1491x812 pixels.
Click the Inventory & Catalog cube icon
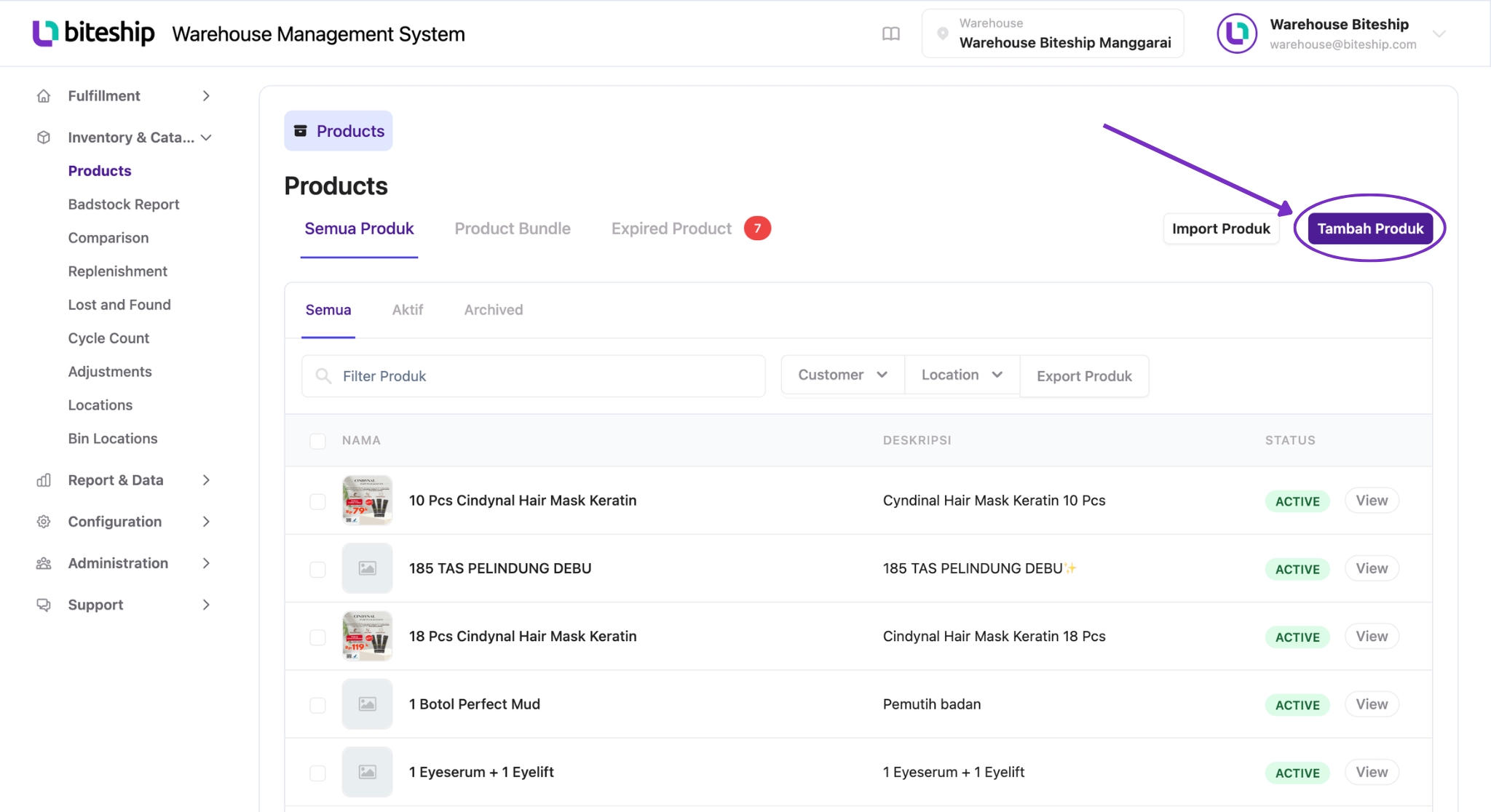[x=44, y=138]
